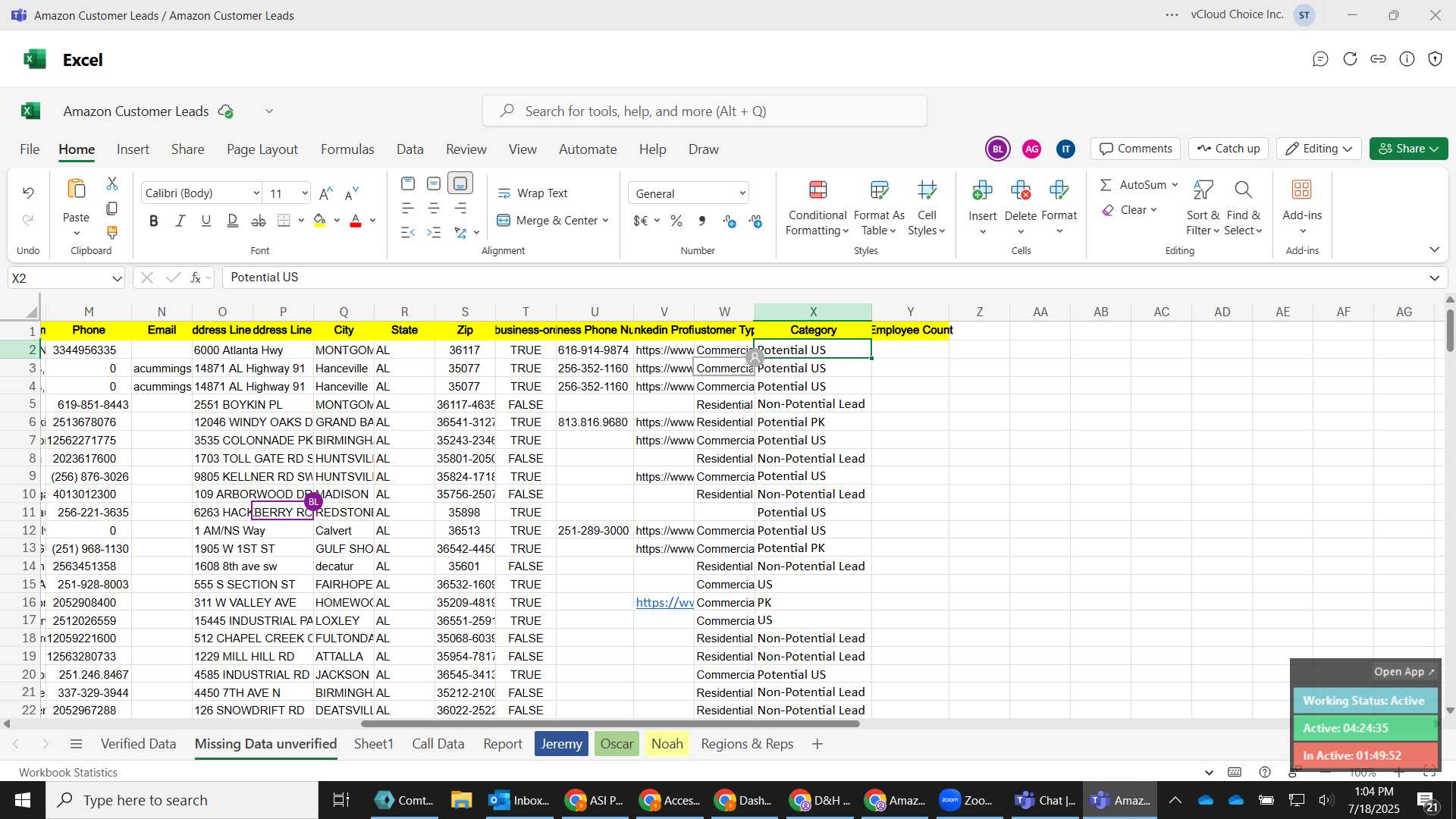Increase font size with the larger A icon
Image resolution: width=1456 pixels, height=819 pixels.
[x=326, y=193]
